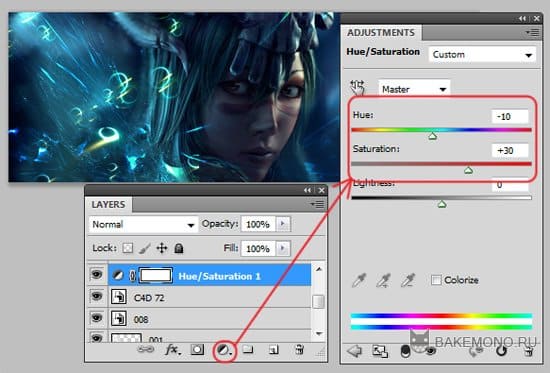Click the Saturation slider handle
The height and width of the screenshot is (373, 550).
tap(468, 170)
